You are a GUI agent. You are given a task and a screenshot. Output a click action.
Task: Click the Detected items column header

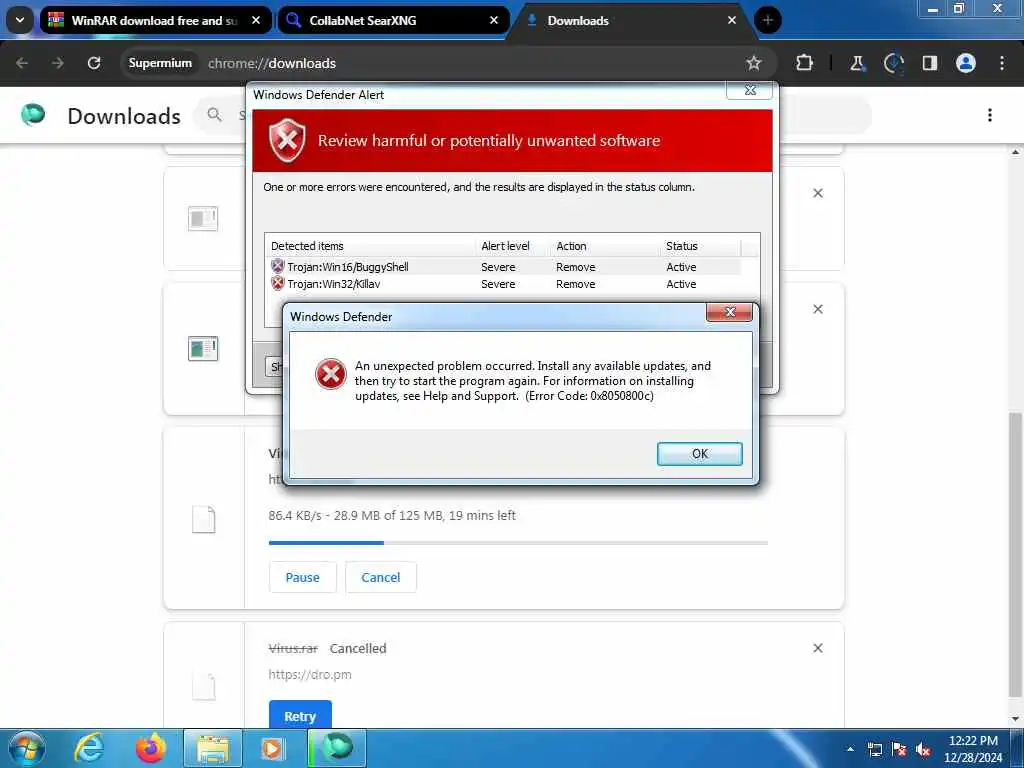371,246
